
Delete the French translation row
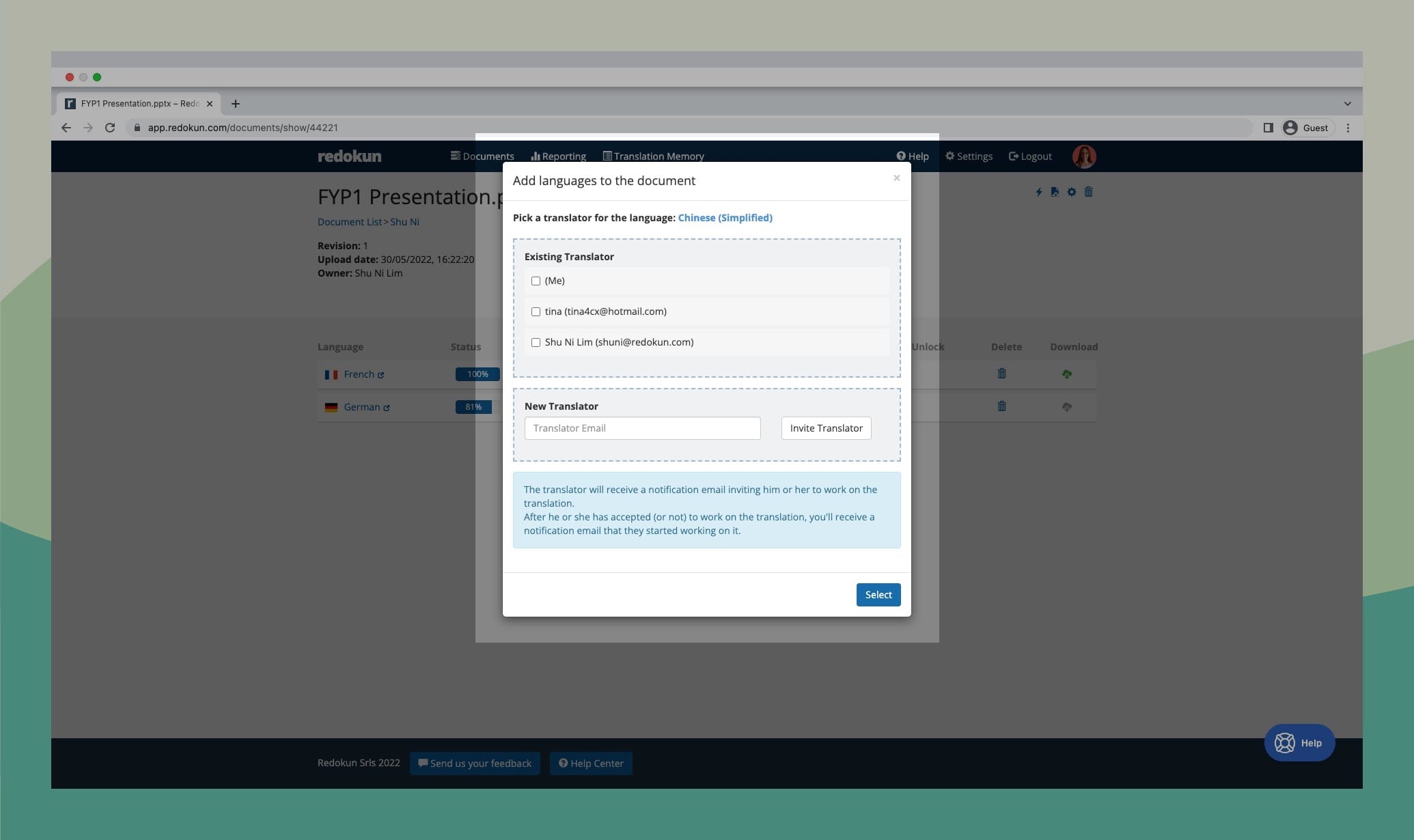tap(1001, 374)
